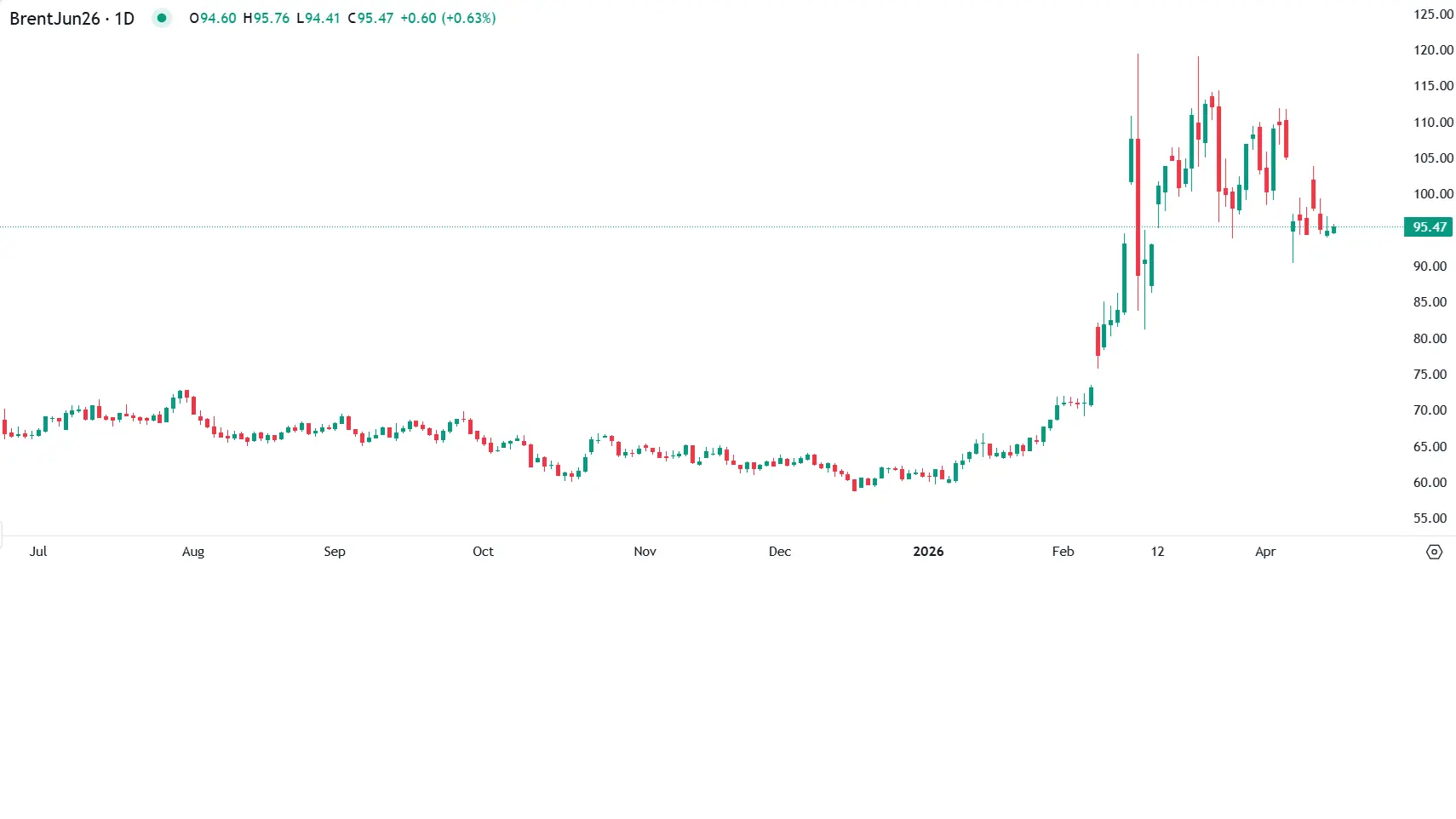Click the +0.60 (+0.63%) change value
This screenshot has width=1456, height=819.
[448, 18]
